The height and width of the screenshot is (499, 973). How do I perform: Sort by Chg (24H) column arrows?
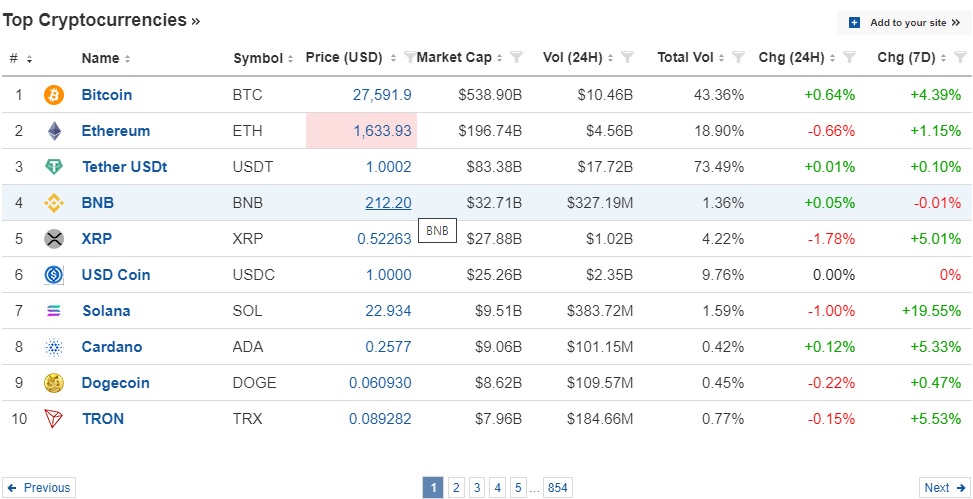832,58
